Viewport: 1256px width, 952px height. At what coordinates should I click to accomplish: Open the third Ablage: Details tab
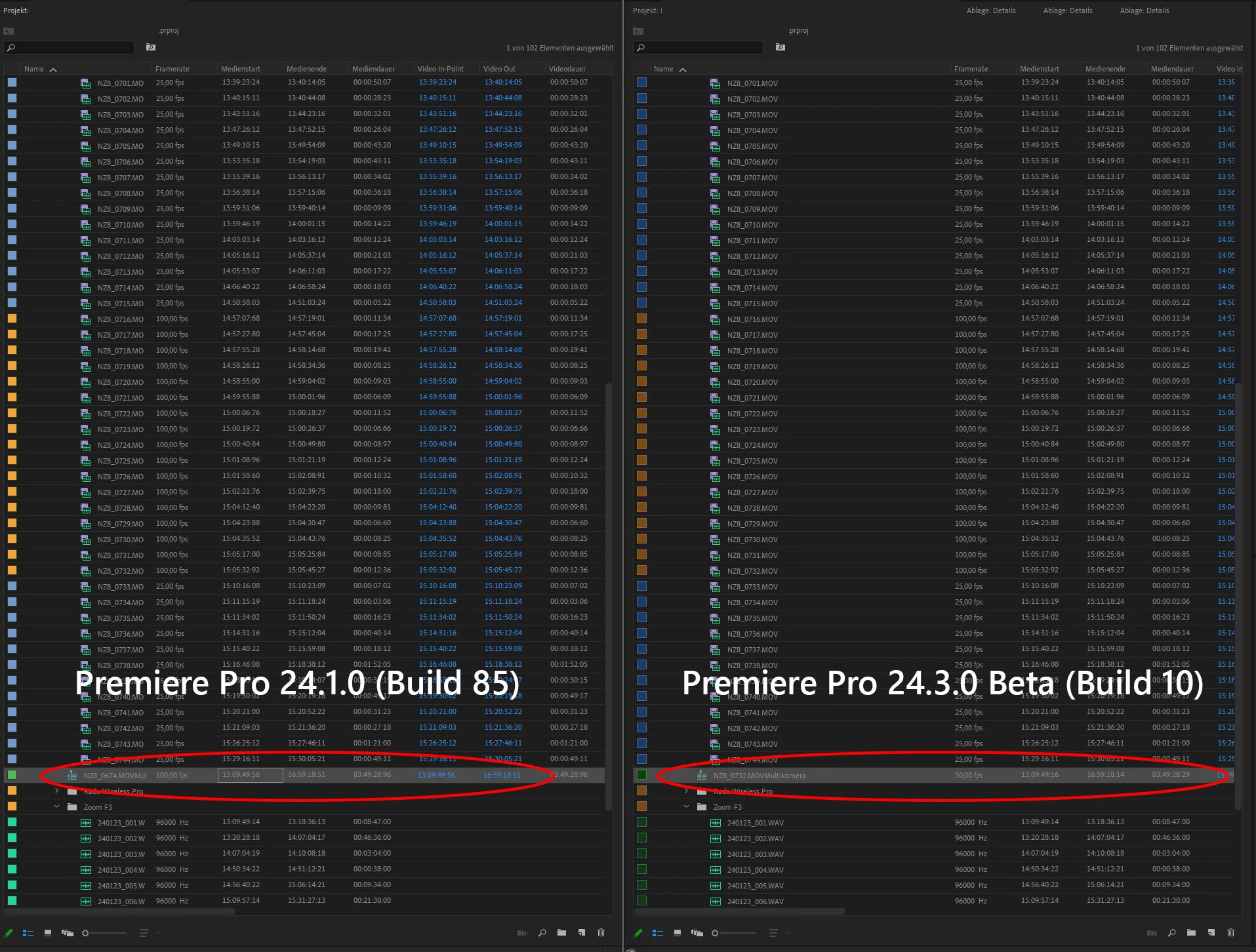pyautogui.click(x=1145, y=10)
